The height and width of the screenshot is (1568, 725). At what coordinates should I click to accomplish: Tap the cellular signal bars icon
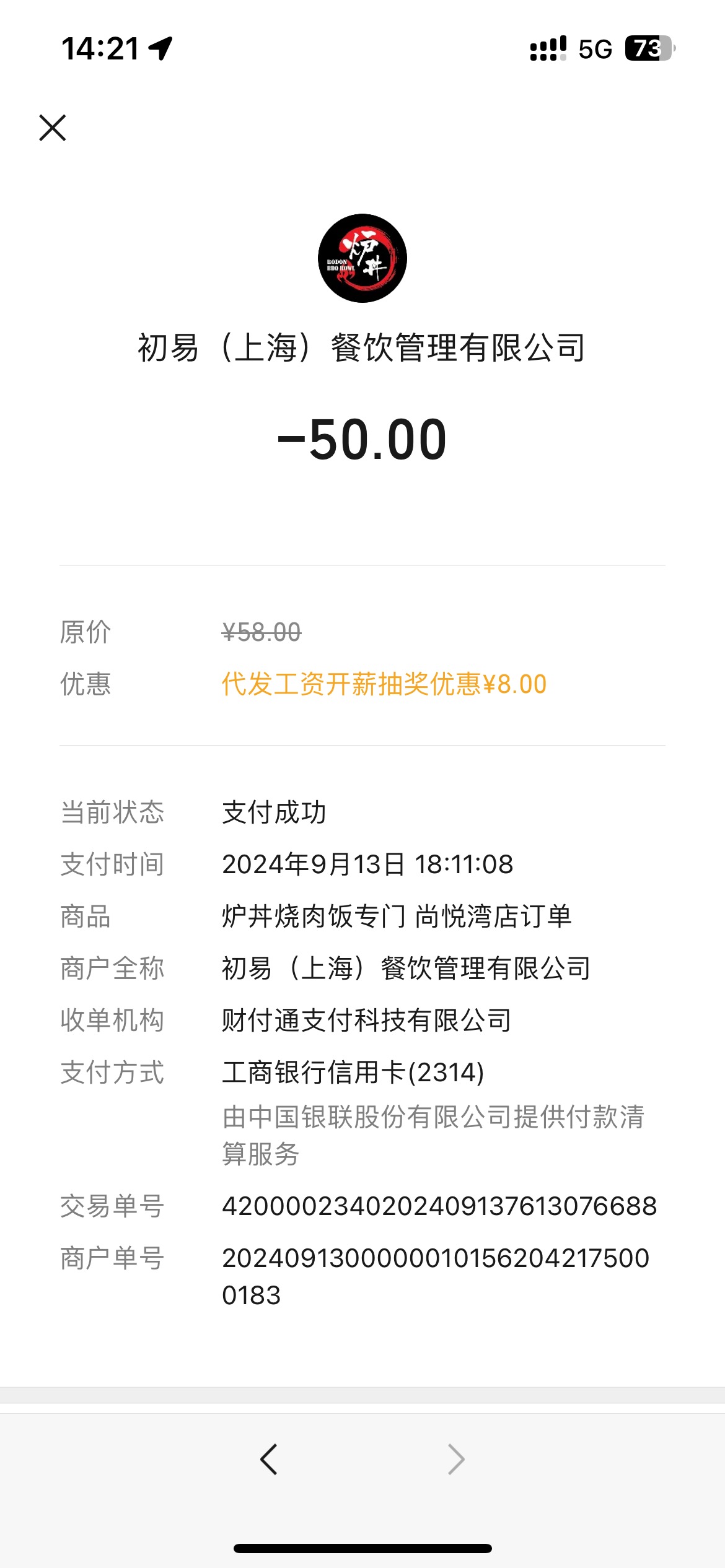(548, 48)
